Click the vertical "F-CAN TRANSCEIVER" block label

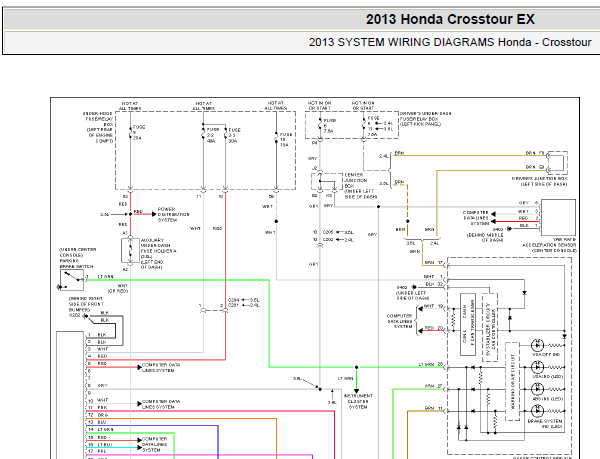[472, 322]
